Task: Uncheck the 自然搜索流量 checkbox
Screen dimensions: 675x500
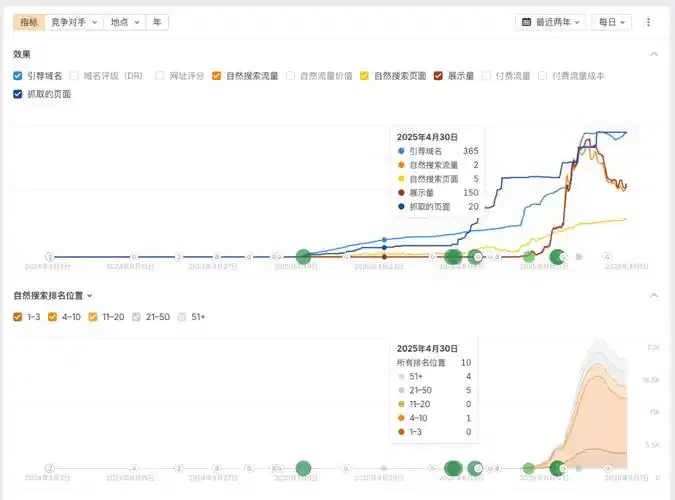Action: point(217,76)
